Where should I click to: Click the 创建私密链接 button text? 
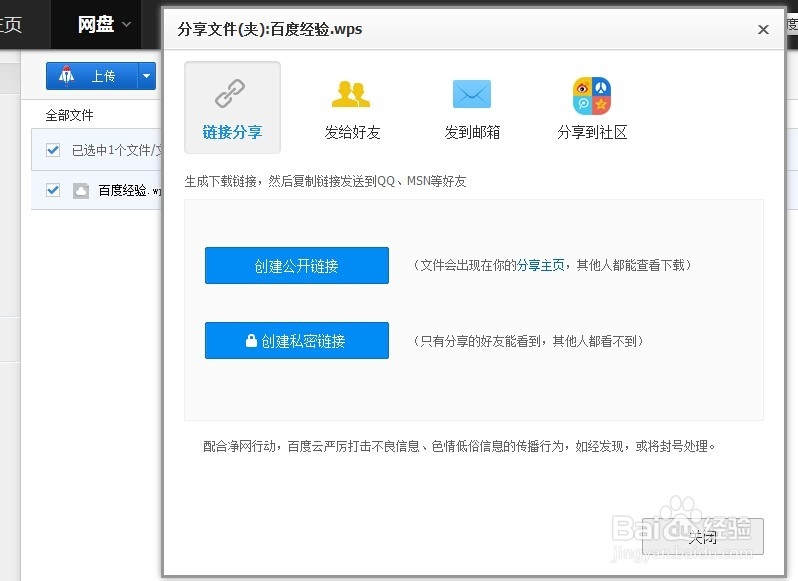tap(303, 341)
